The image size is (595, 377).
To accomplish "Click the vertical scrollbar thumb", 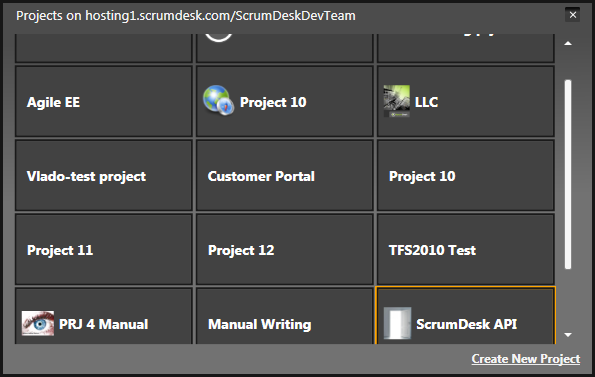I will (x=568, y=174).
